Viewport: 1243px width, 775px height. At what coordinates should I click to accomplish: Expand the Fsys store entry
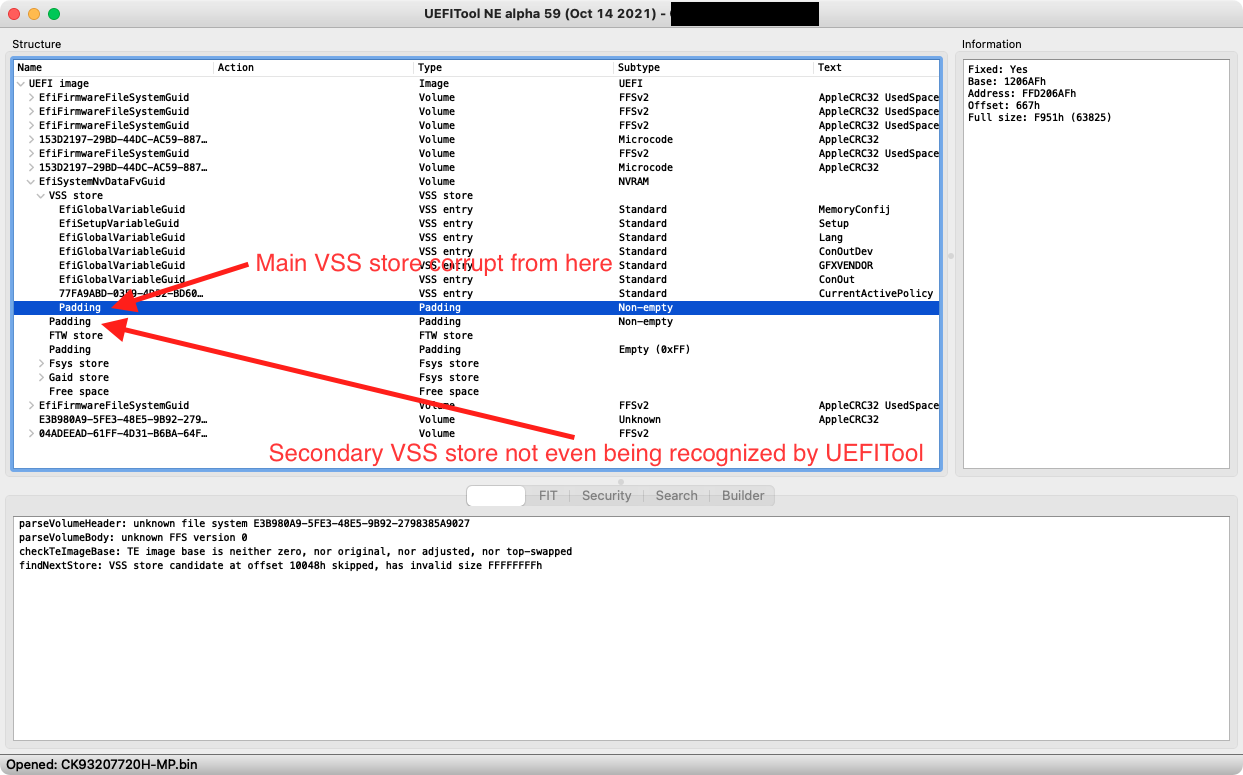tap(41, 364)
